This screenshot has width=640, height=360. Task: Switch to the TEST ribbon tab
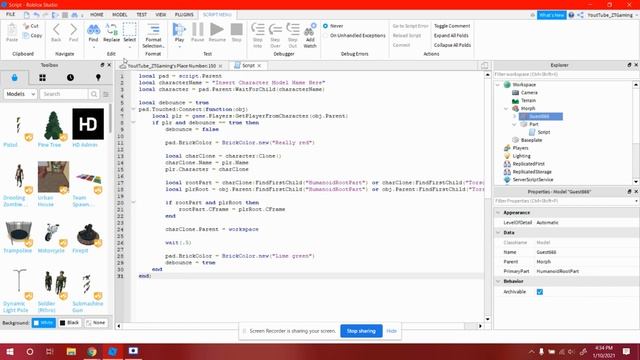point(142,15)
